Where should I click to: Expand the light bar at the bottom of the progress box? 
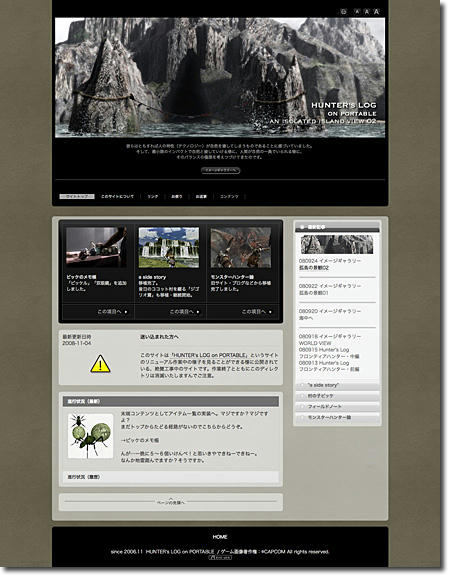tap(171, 477)
